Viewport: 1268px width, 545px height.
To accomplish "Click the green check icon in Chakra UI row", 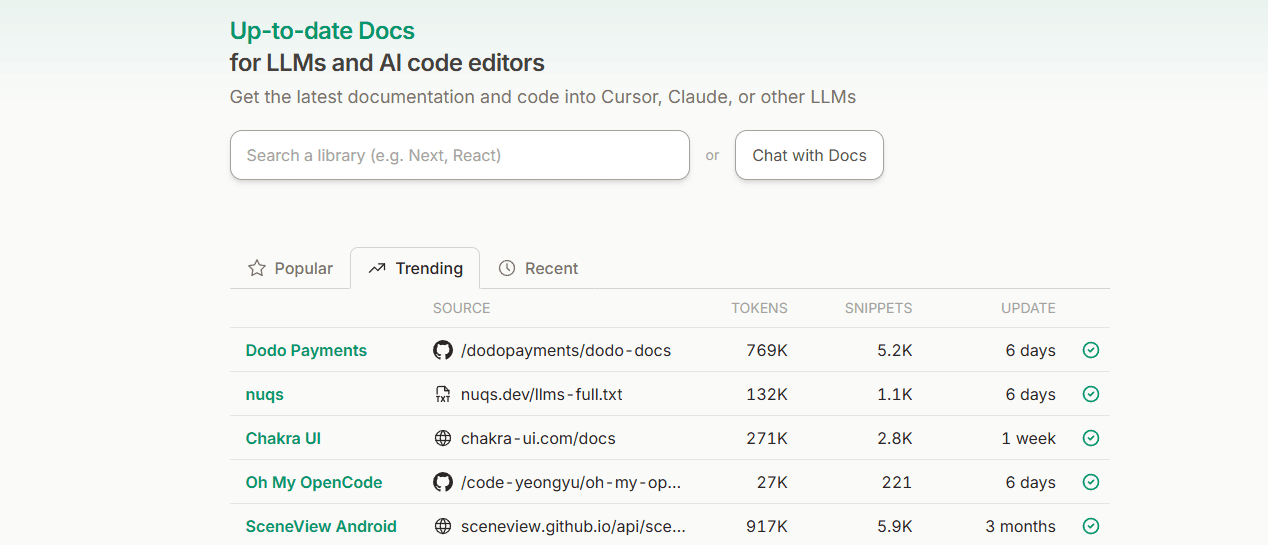I will pos(1091,438).
